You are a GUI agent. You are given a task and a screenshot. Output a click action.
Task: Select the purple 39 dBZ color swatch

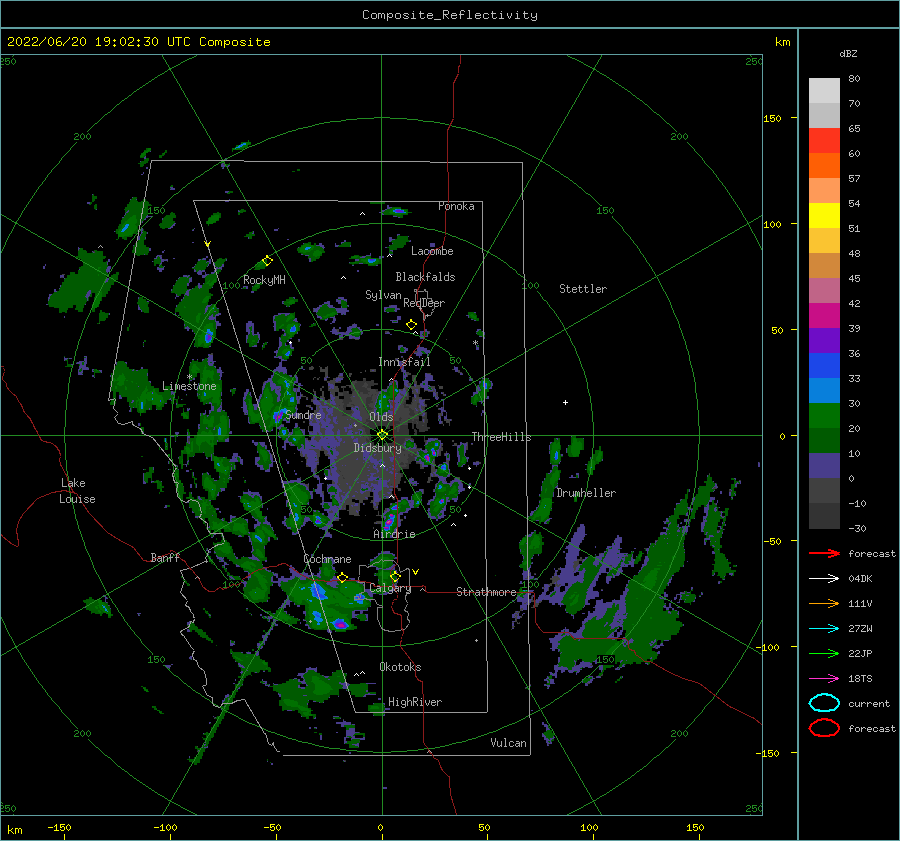824,340
